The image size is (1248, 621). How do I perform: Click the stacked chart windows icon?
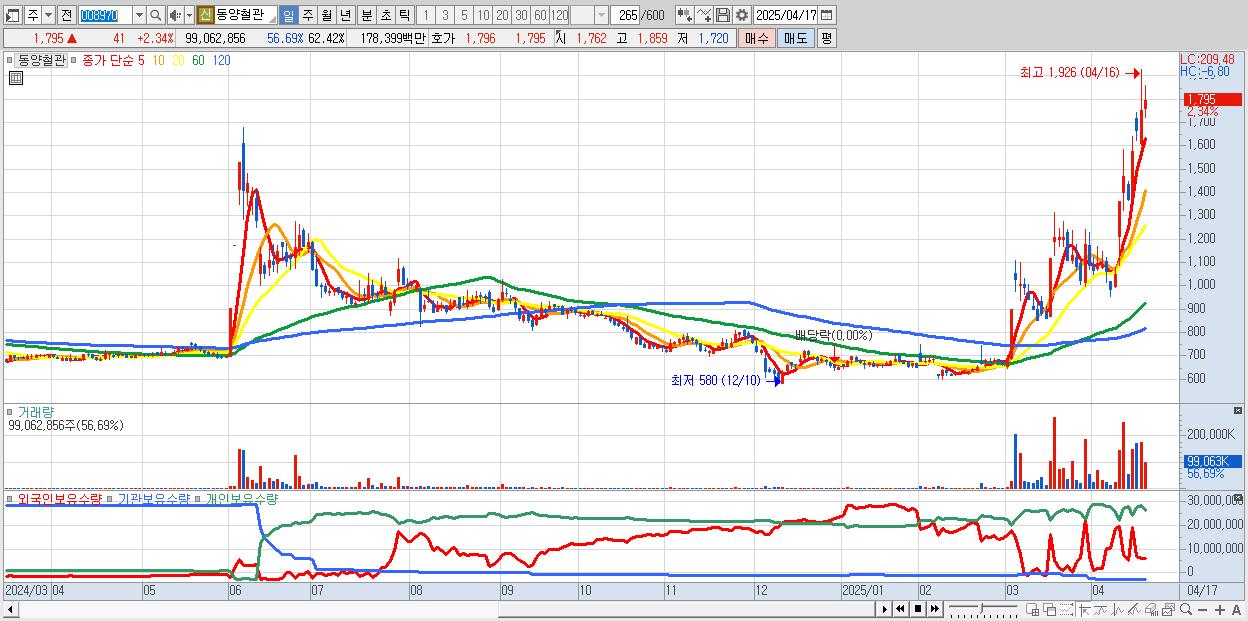[1169, 610]
